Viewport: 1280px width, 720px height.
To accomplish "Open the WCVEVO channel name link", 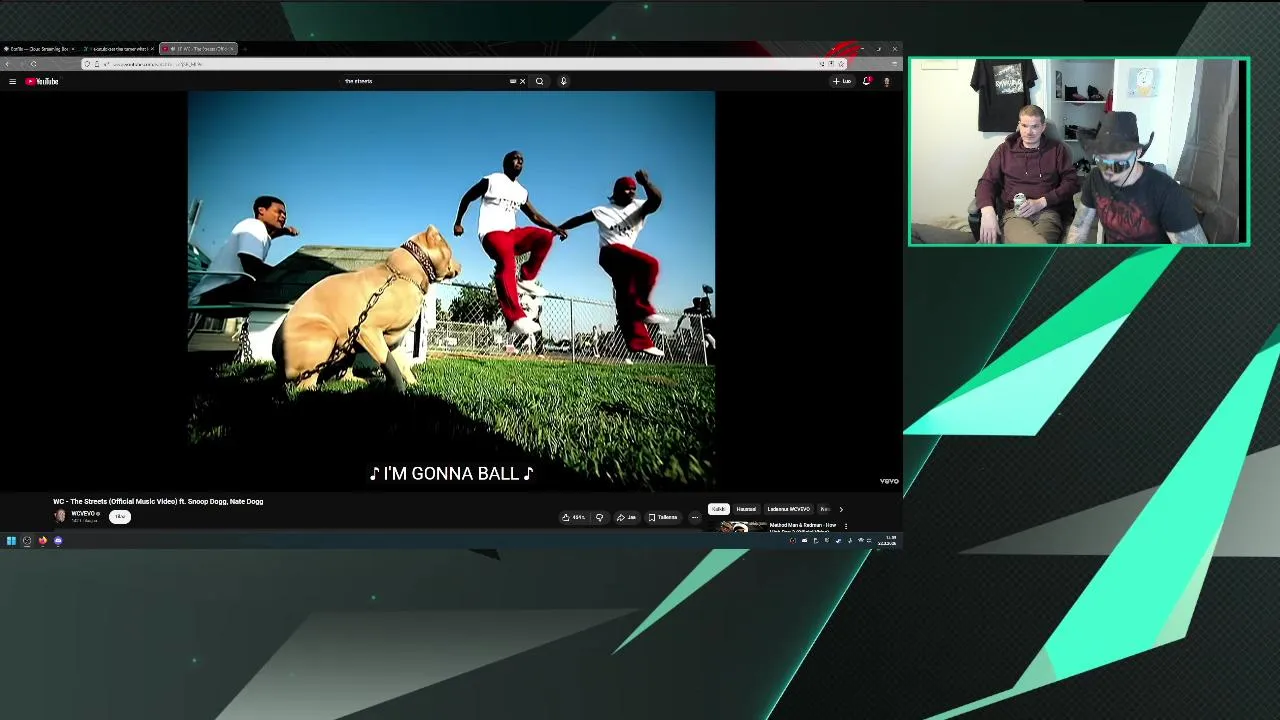I will (83, 513).
